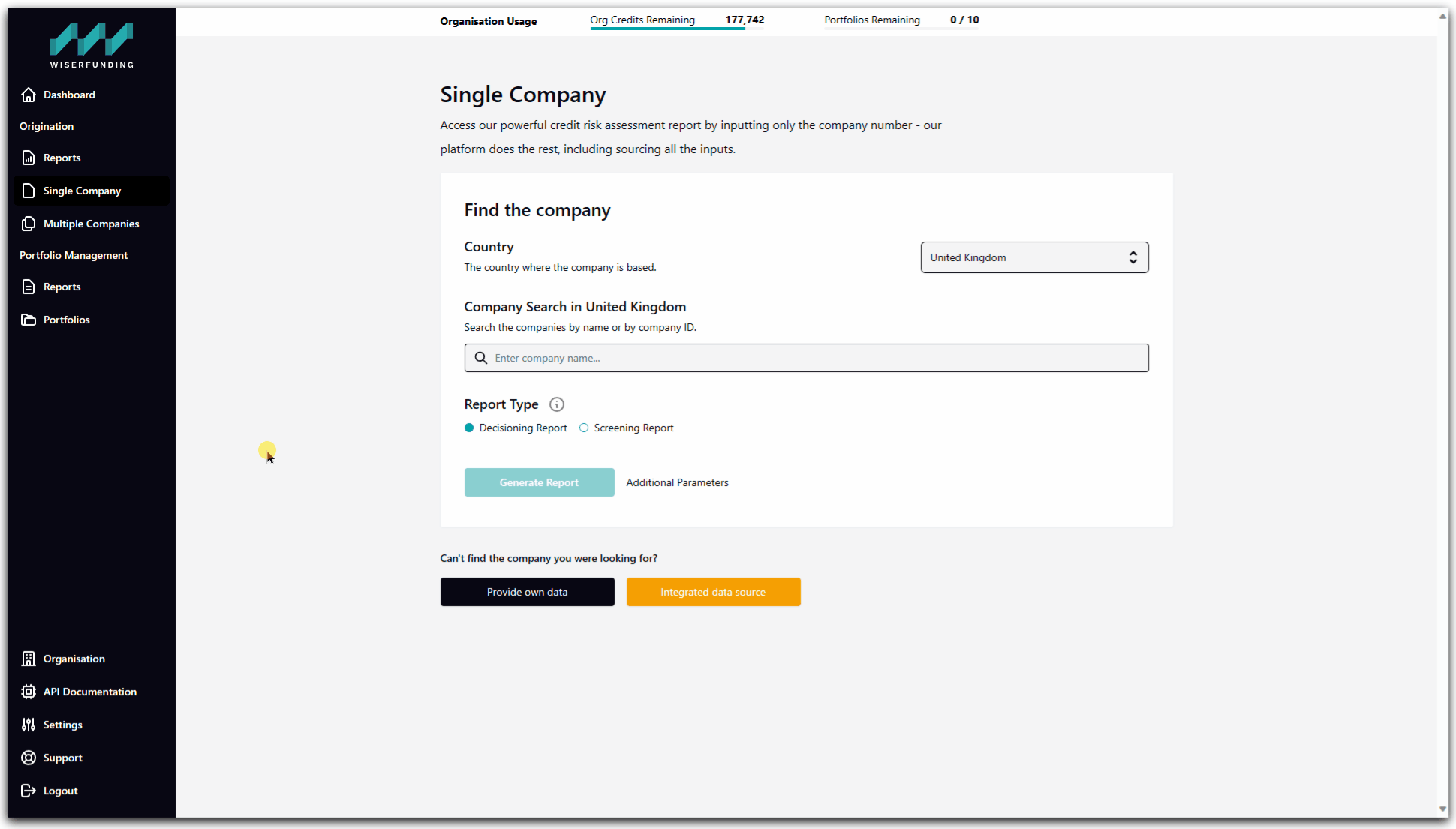Log out using Logout label
This screenshot has width=1456, height=829.
(60, 791)
